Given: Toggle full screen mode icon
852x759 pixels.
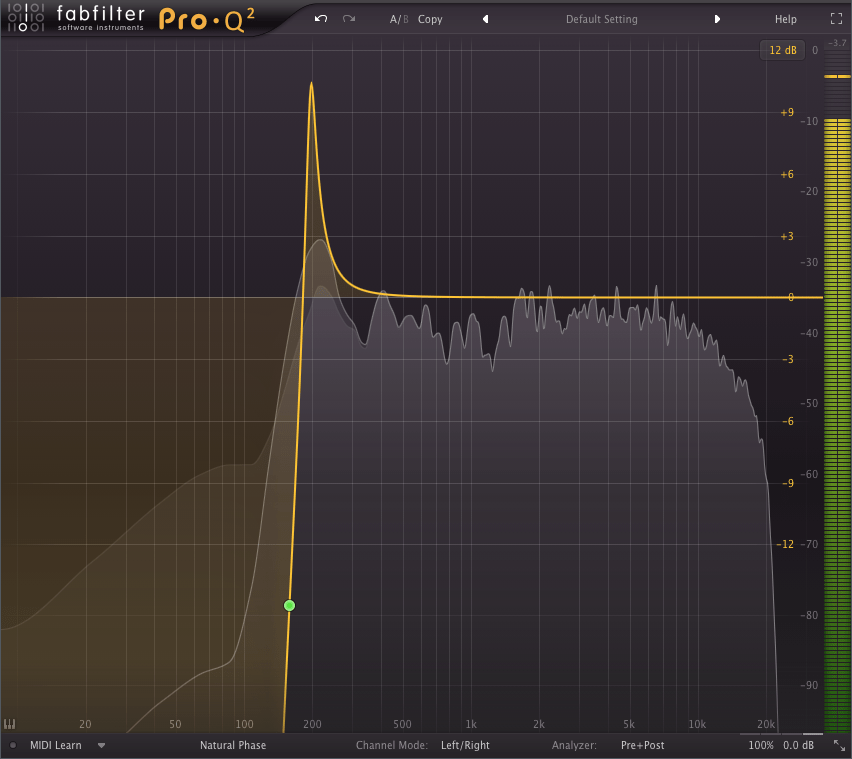Looking at the screenshot, I should [836, 19].
